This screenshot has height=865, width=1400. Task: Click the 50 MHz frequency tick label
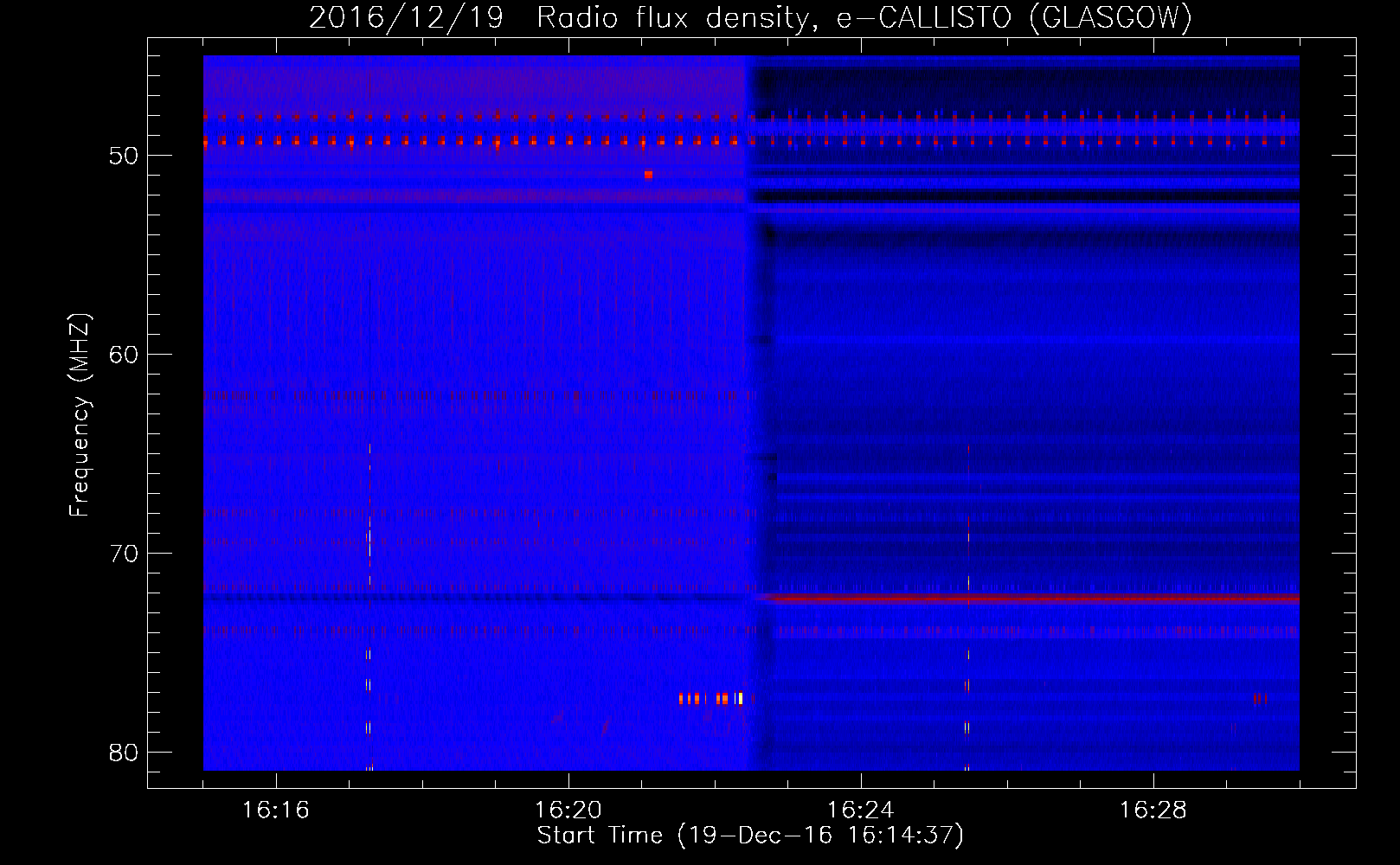click(x=122, y=156)
